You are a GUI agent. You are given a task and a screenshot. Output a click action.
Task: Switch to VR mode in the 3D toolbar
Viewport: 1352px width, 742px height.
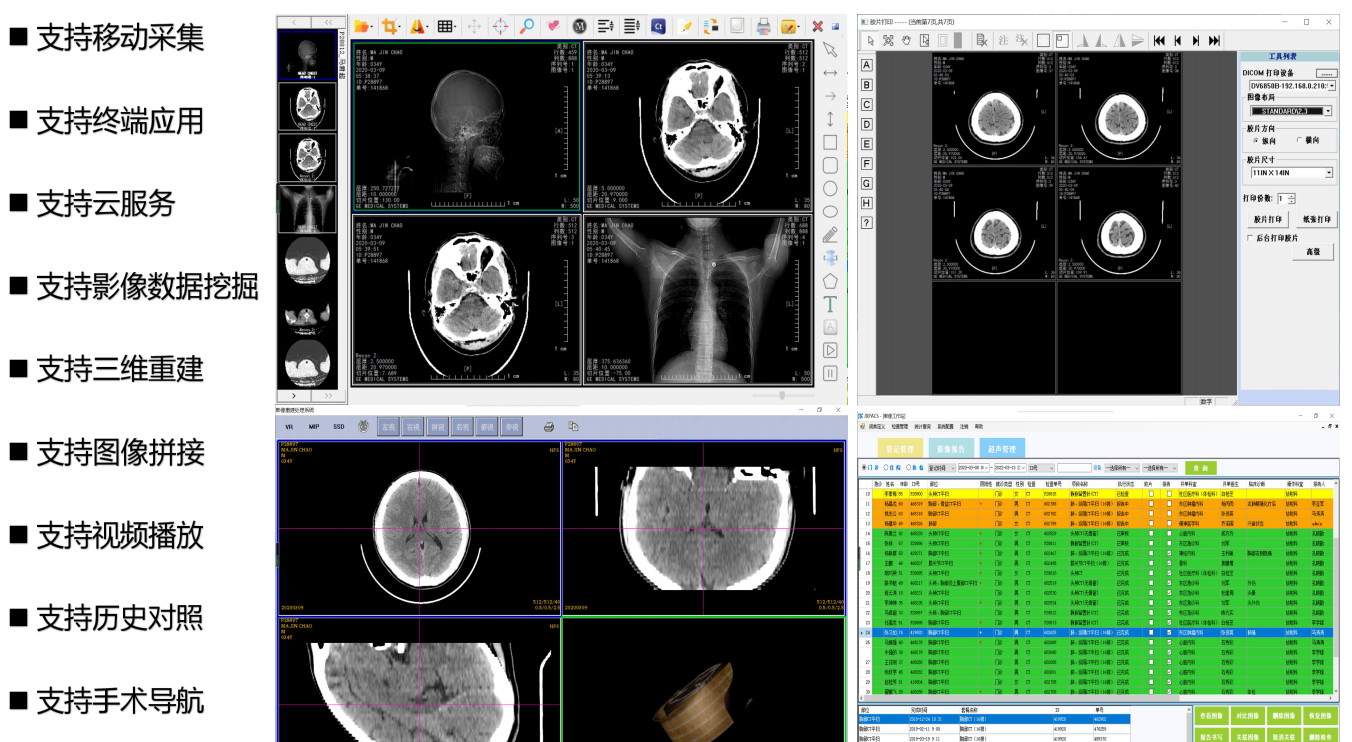(289, 427)
